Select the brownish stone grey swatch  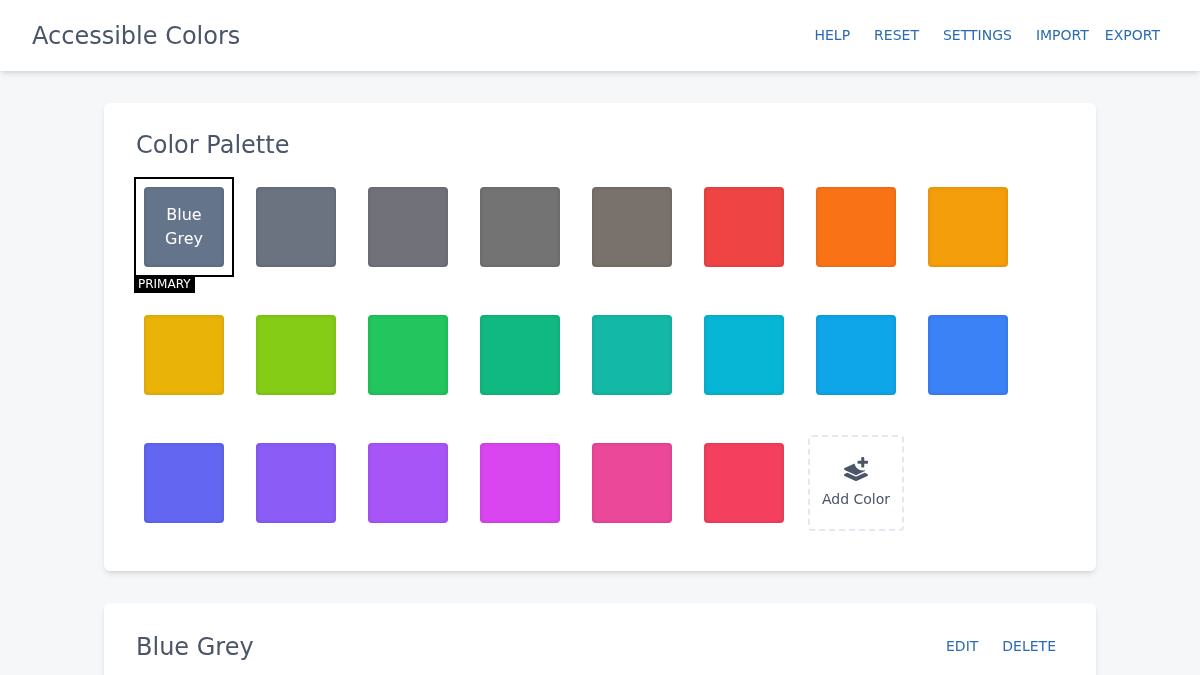632,227
